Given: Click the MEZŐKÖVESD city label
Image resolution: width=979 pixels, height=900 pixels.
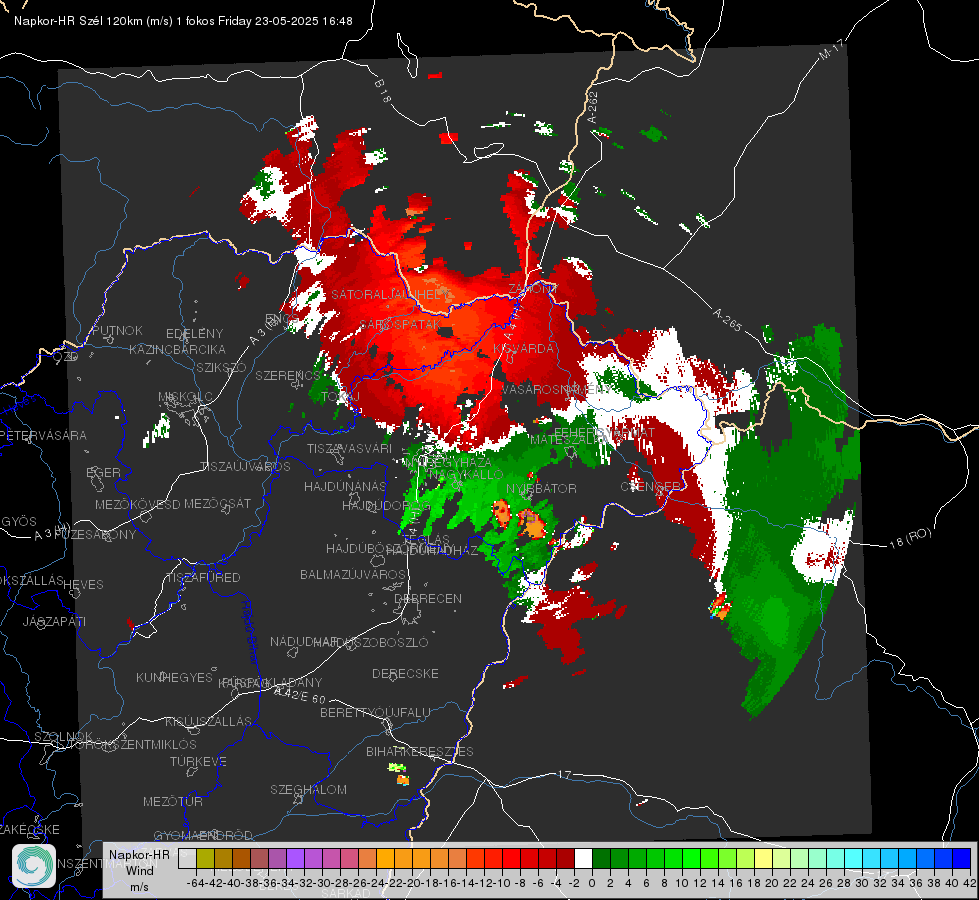Looking at the screenshot, I should (x=137, y=505).
